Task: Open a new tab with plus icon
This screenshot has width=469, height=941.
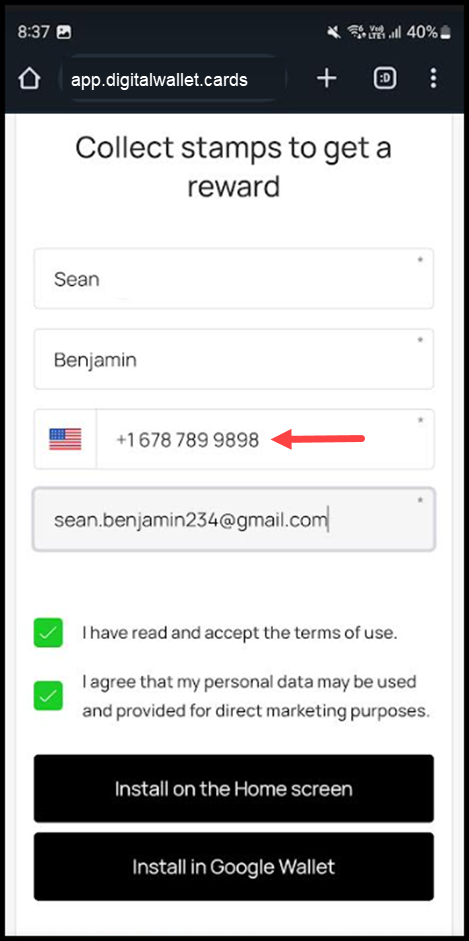Action: (326, 79)
